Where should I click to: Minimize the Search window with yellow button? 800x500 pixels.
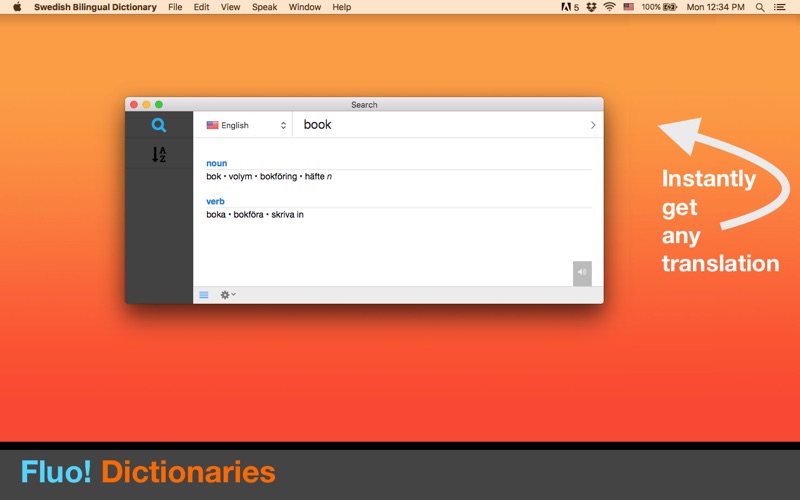pos(146,105)
